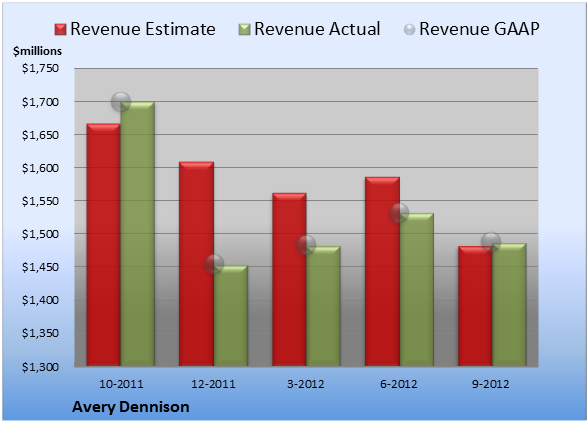Click the gray Revenue GAAP legend marker
Viewport: 588px width, 422px height.
[410, 30]
